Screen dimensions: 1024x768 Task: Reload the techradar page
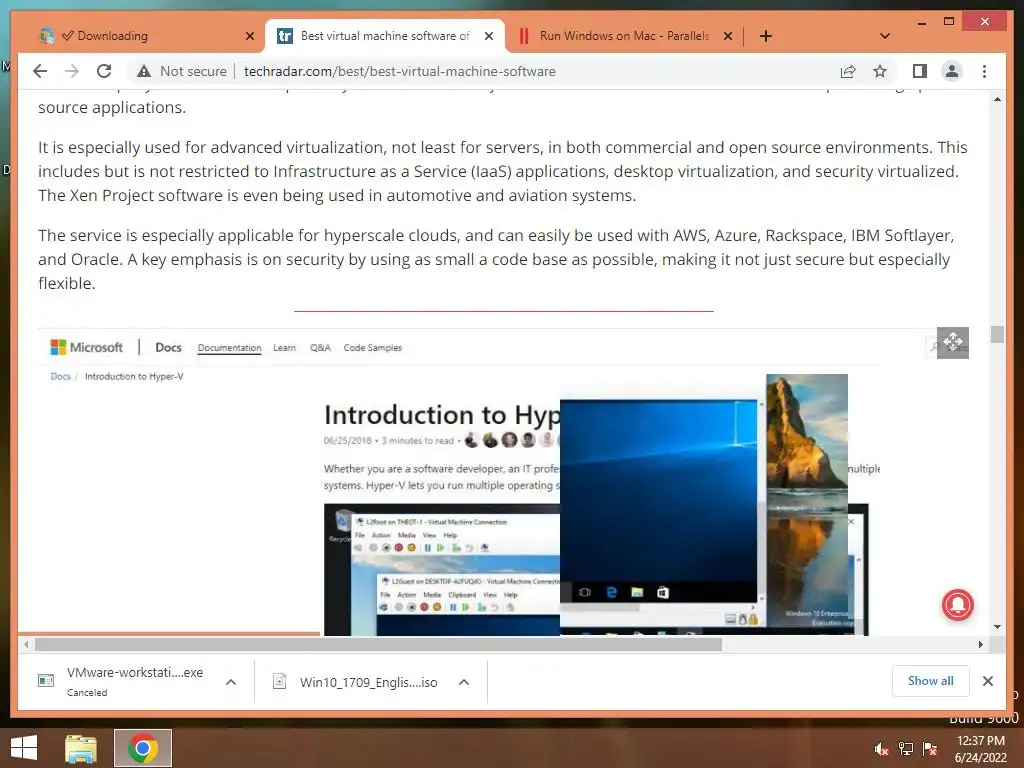tap(104, 71)
